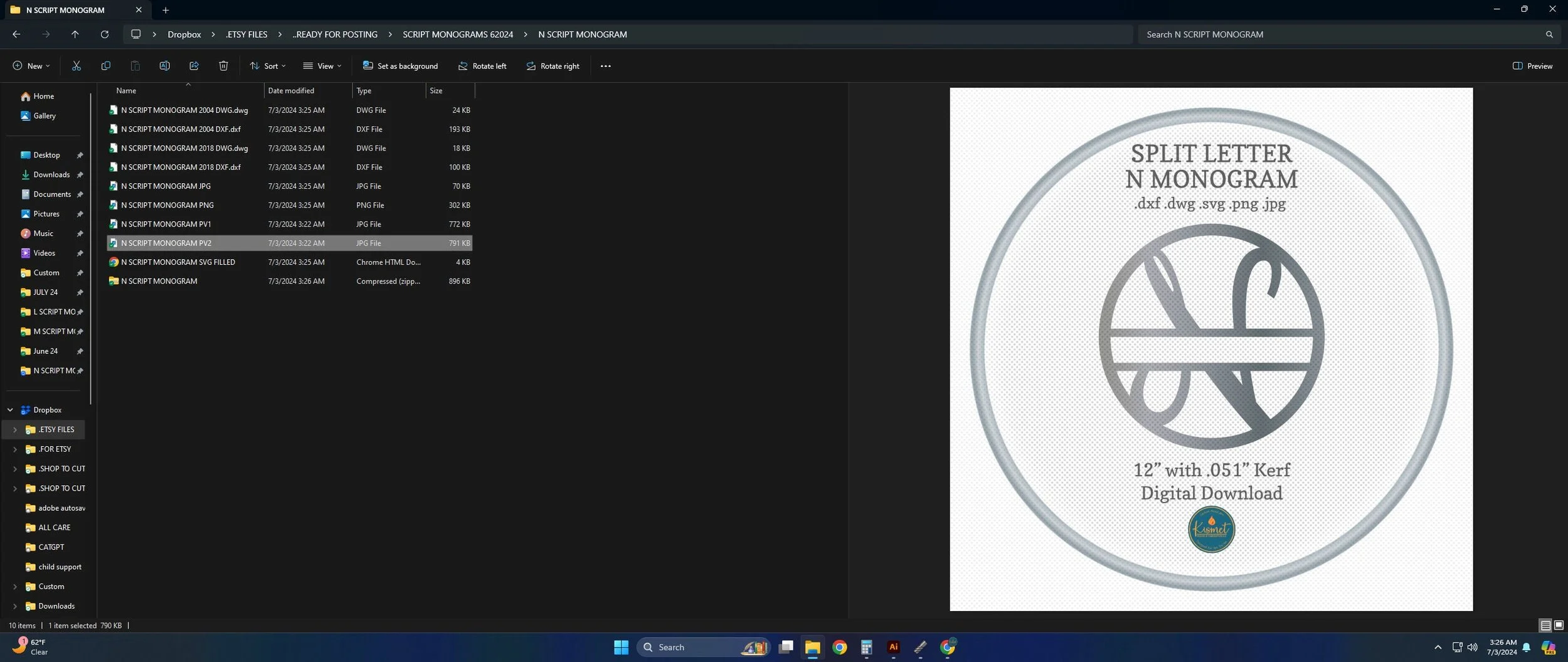Unpin Downloads from Quick access
Screen dimensions: 1568x662
[80, 174]
